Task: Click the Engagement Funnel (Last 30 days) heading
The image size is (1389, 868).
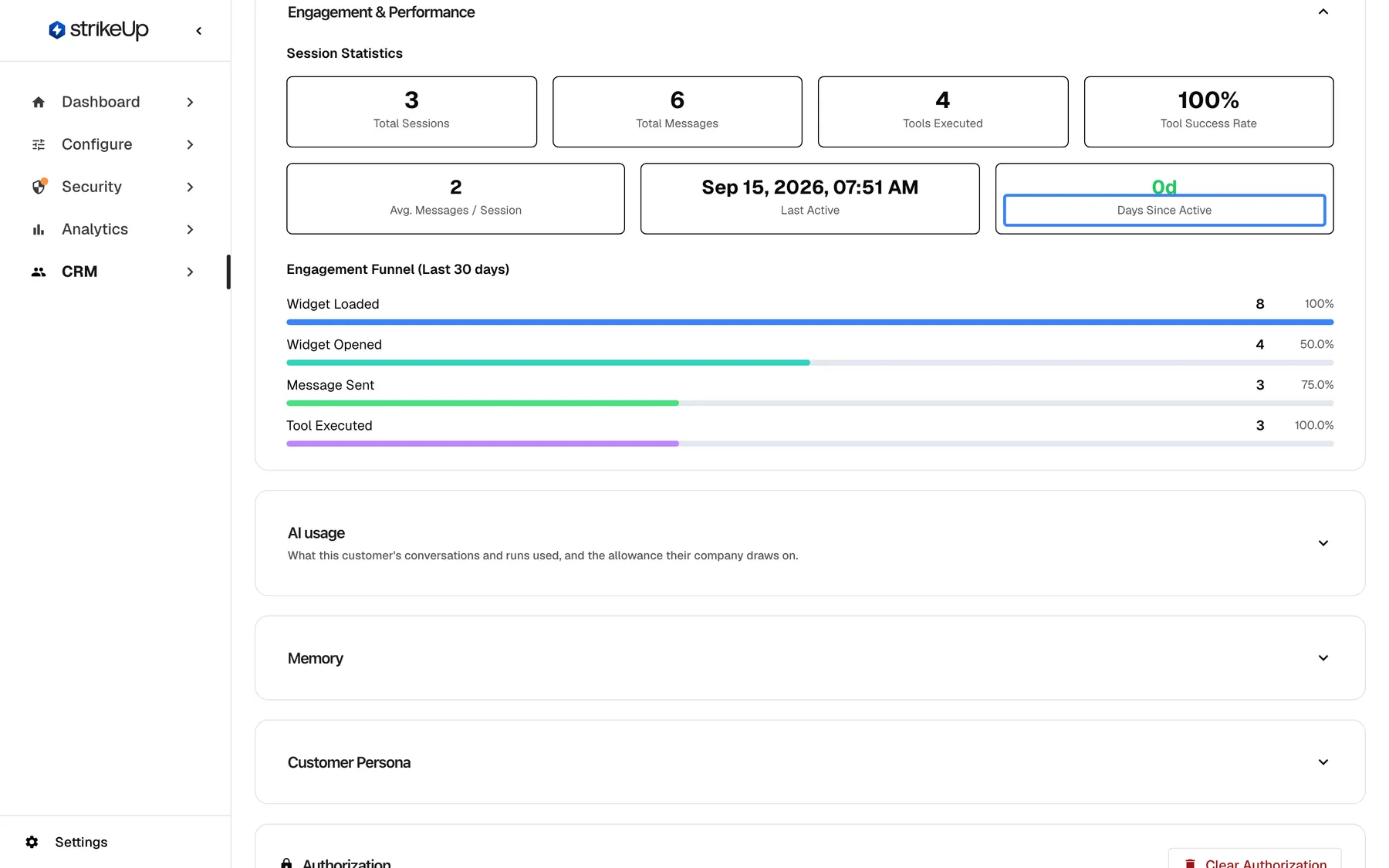Action: 397,269
